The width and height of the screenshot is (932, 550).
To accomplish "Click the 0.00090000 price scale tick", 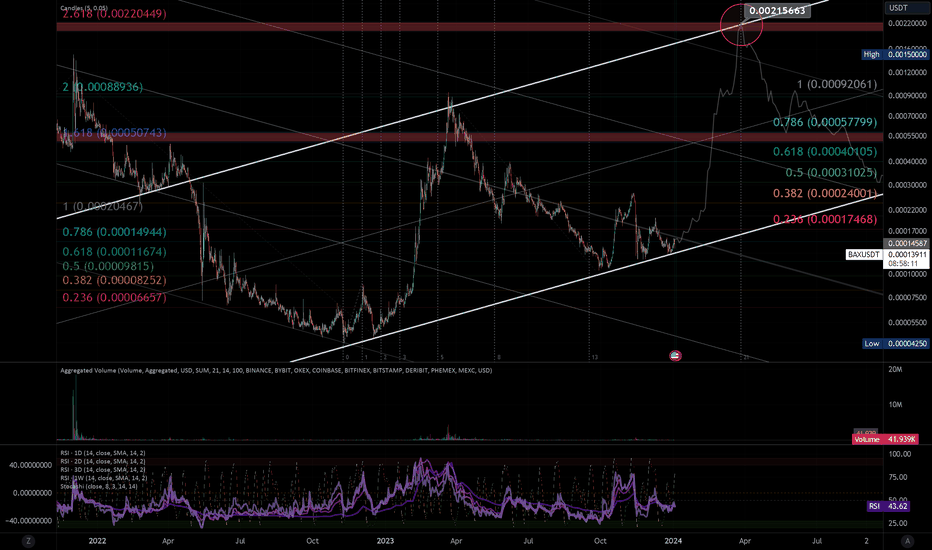I will coord(907,95).
